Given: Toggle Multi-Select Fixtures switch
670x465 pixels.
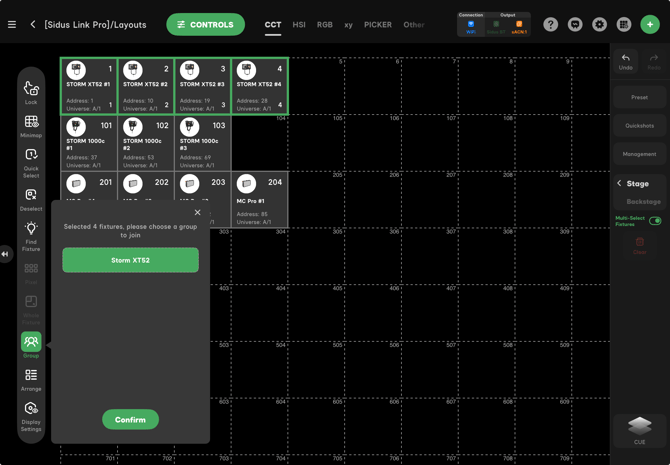Looking at the screenshot, I should click(x=655, y=221).
